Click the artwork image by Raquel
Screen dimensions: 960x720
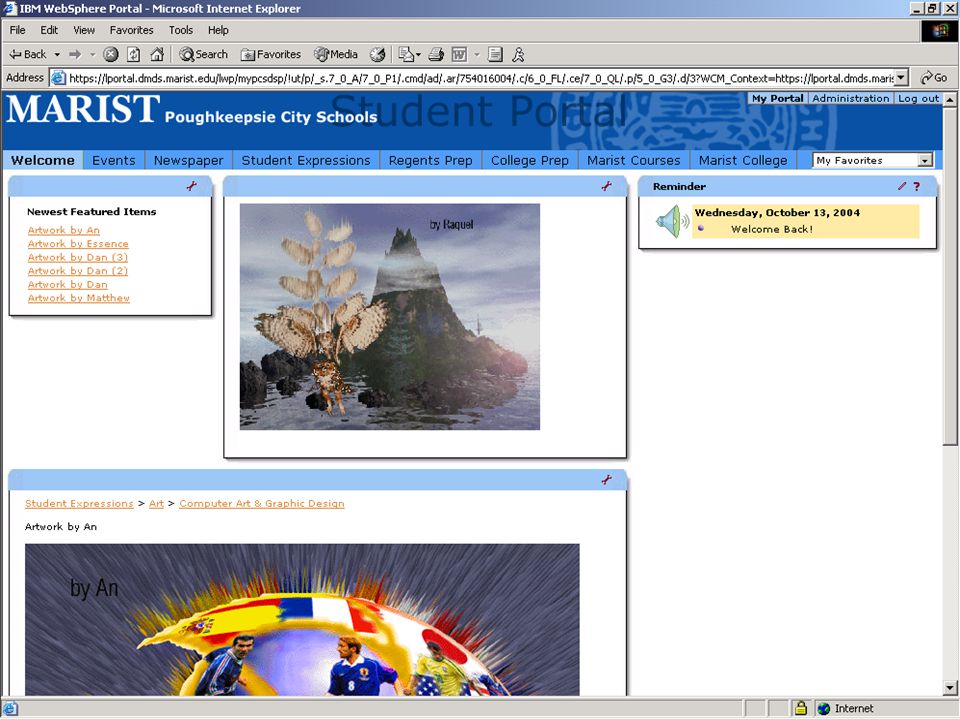pyautogui.click(x=390, y=317)
